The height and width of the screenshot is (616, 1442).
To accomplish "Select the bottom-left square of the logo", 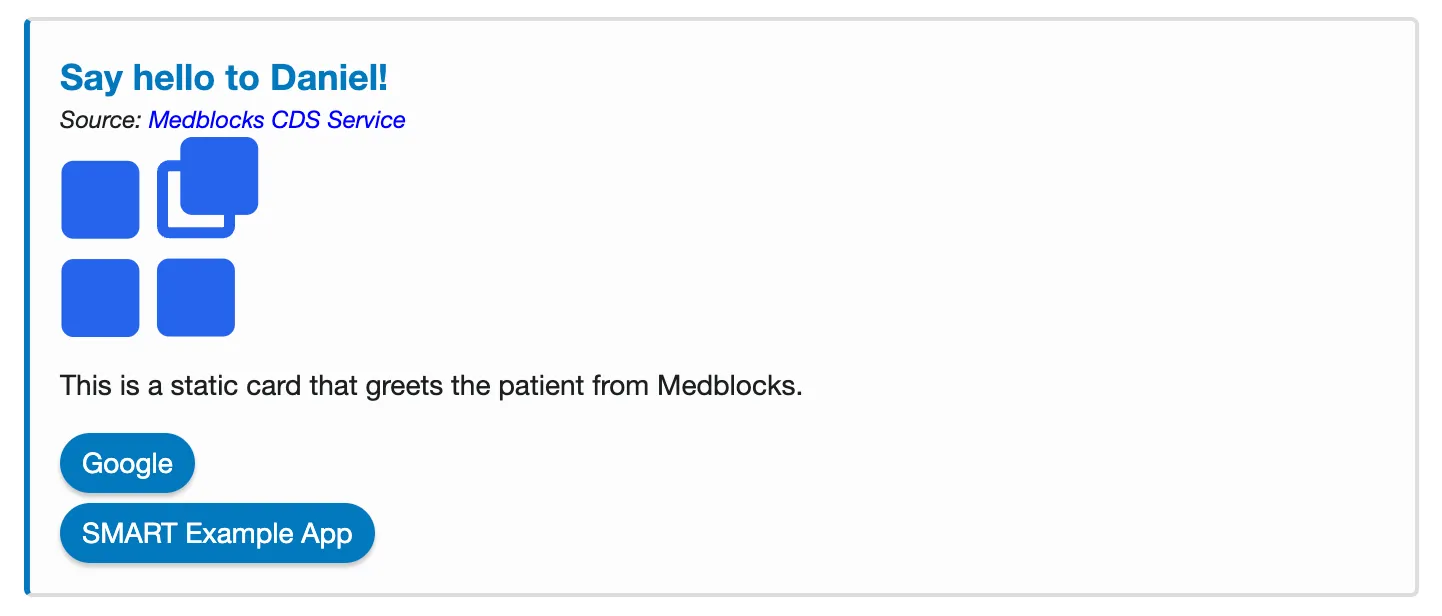I will coord(100,297).
